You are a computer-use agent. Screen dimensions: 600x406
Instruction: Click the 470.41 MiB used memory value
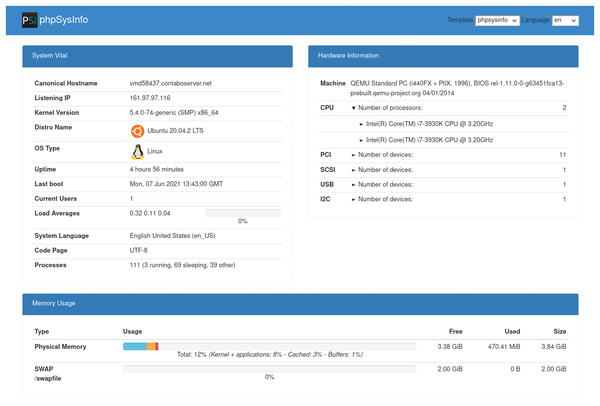(504, 347)
